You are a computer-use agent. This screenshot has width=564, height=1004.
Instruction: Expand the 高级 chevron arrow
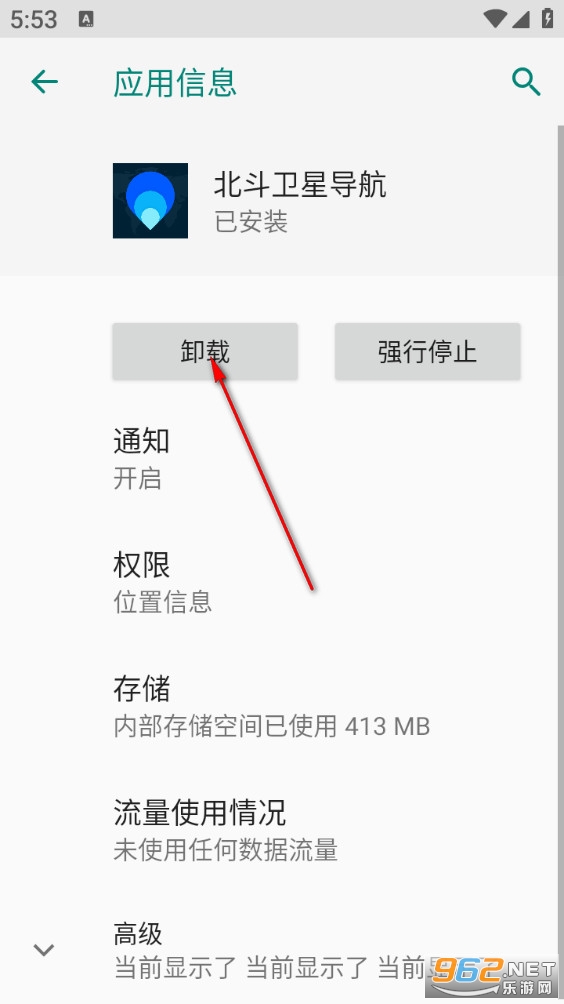(x=44, y=950)
